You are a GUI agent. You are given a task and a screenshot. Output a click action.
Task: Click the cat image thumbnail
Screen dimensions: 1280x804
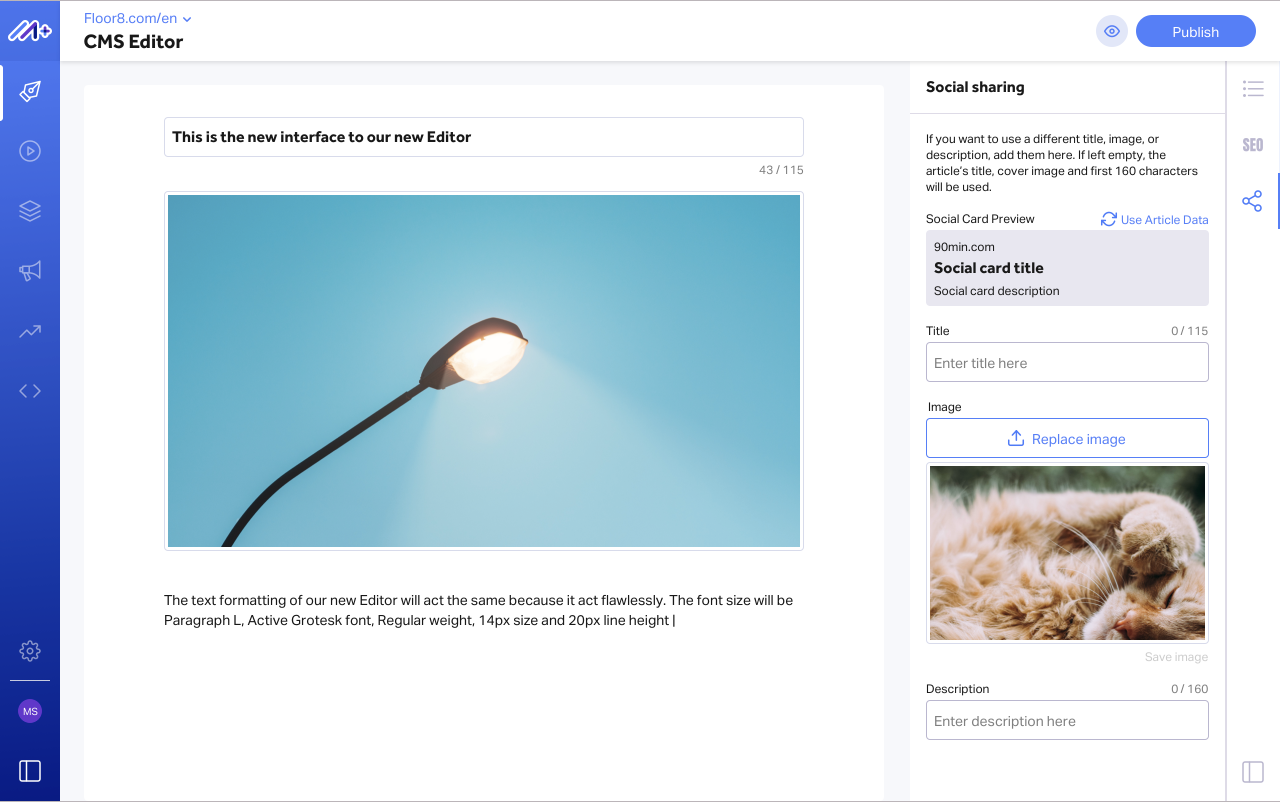coord(1067,553)
